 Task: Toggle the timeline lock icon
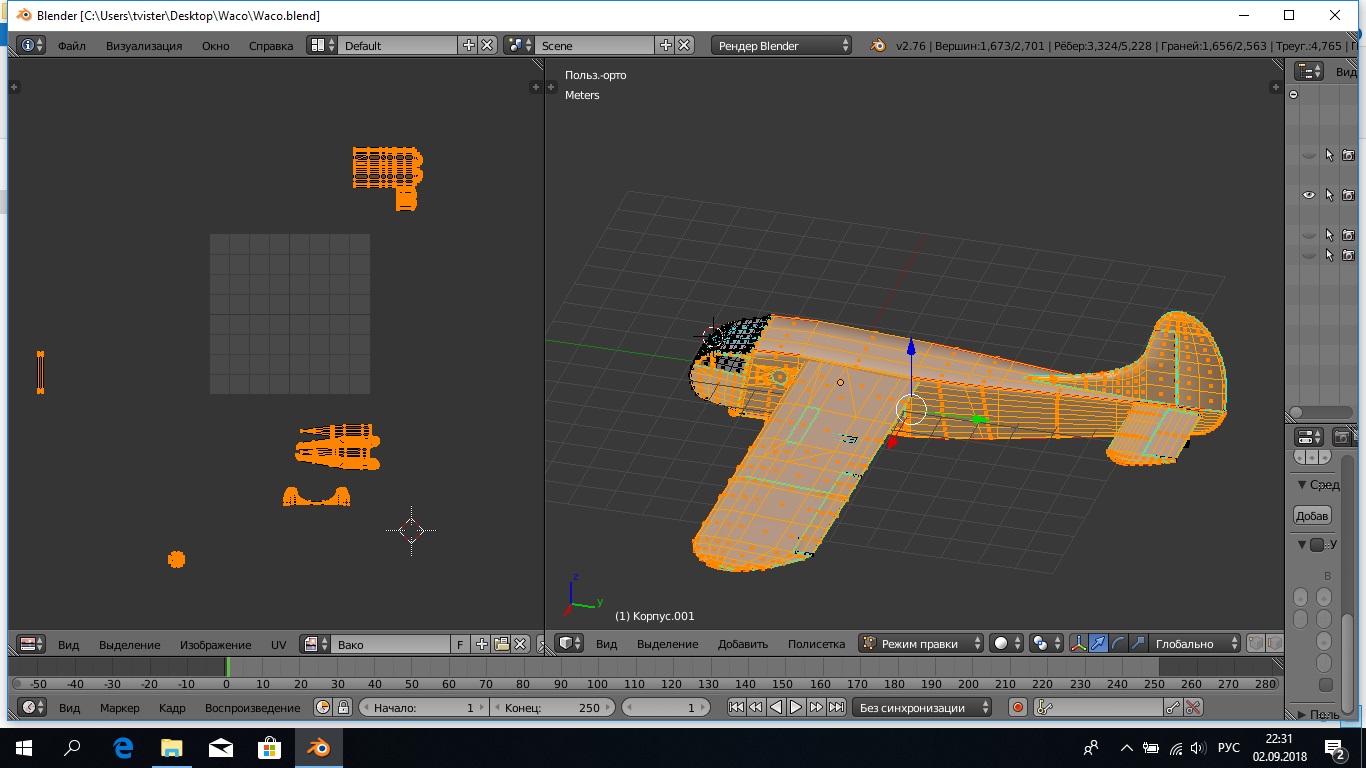click(x=343, y=708)
